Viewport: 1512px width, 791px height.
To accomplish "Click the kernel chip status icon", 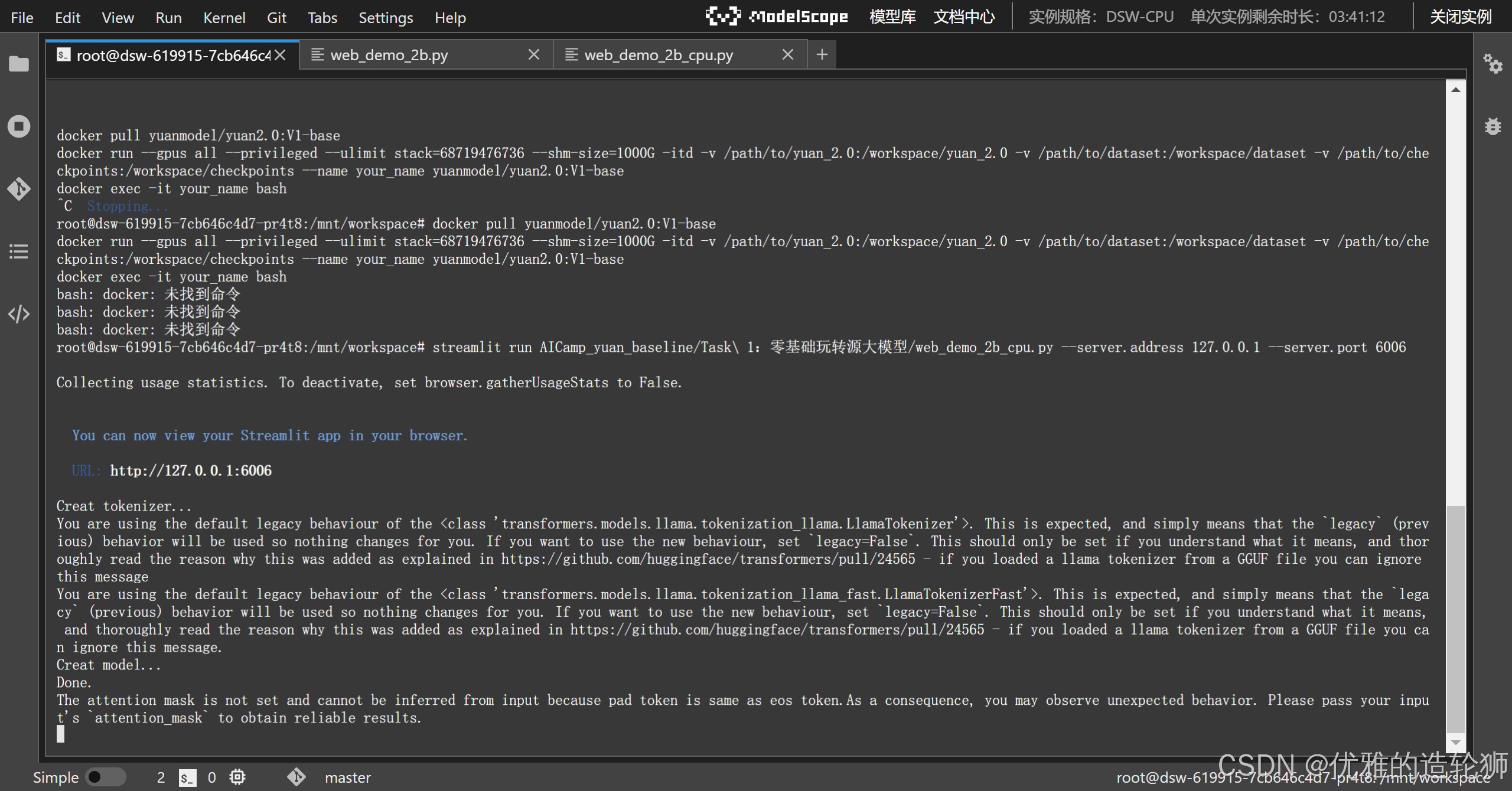I will tap(237, 777).
